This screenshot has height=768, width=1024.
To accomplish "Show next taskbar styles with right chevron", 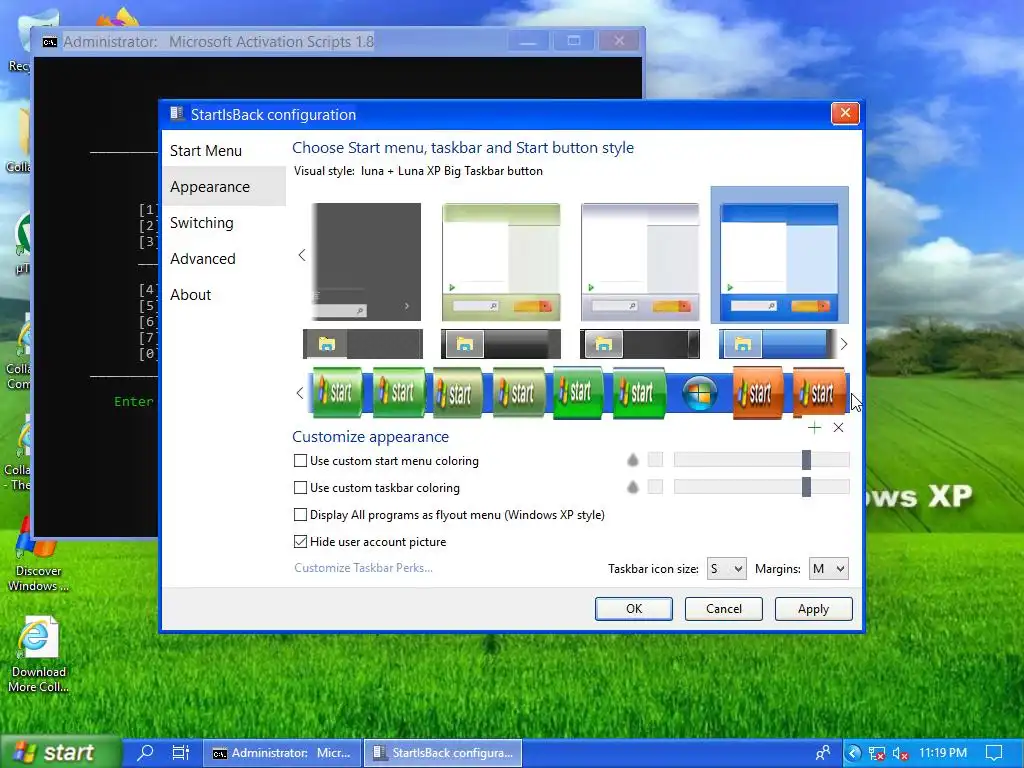I will pyautogui.click(x=844, y=344).
